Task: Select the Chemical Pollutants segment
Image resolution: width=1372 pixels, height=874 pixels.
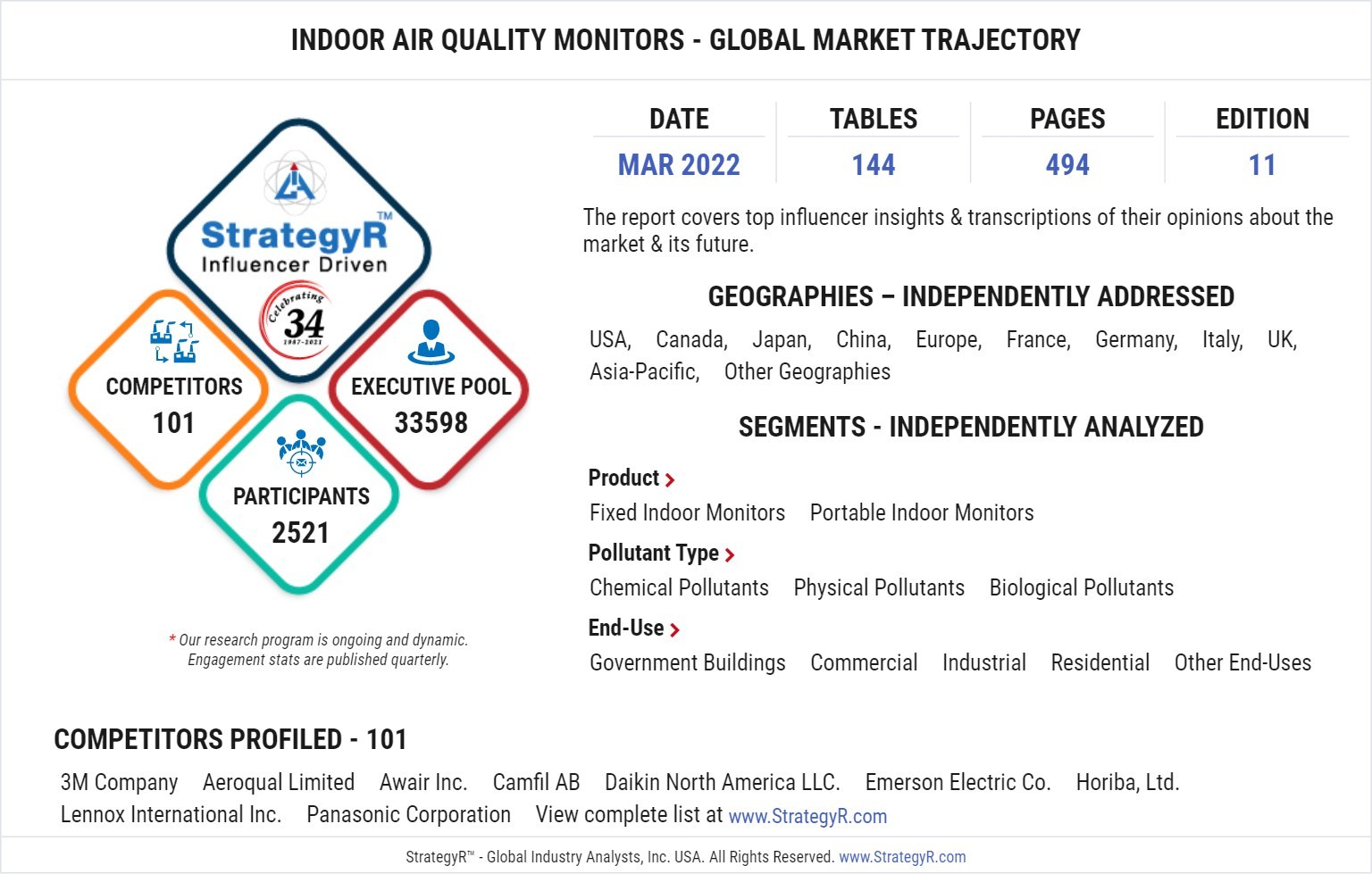Action: pos(679,588)
